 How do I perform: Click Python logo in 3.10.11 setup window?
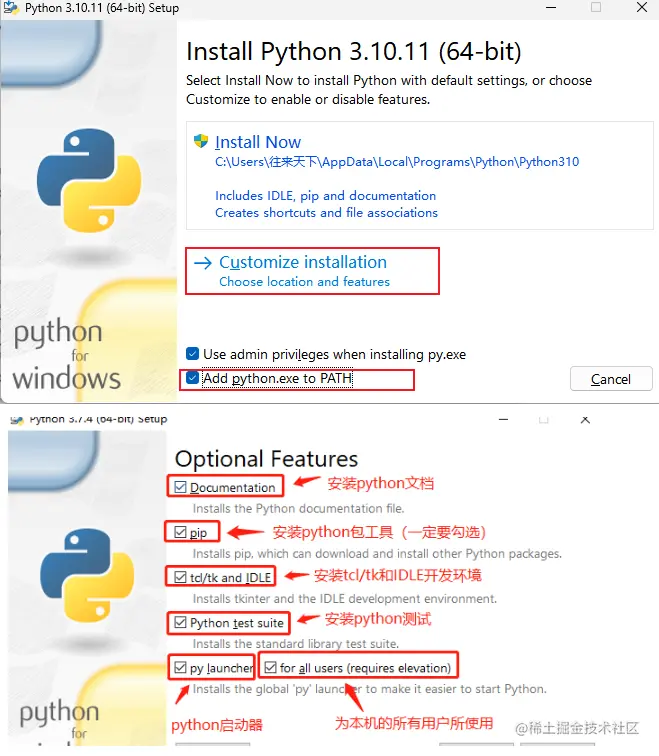(x=89, y=180)
